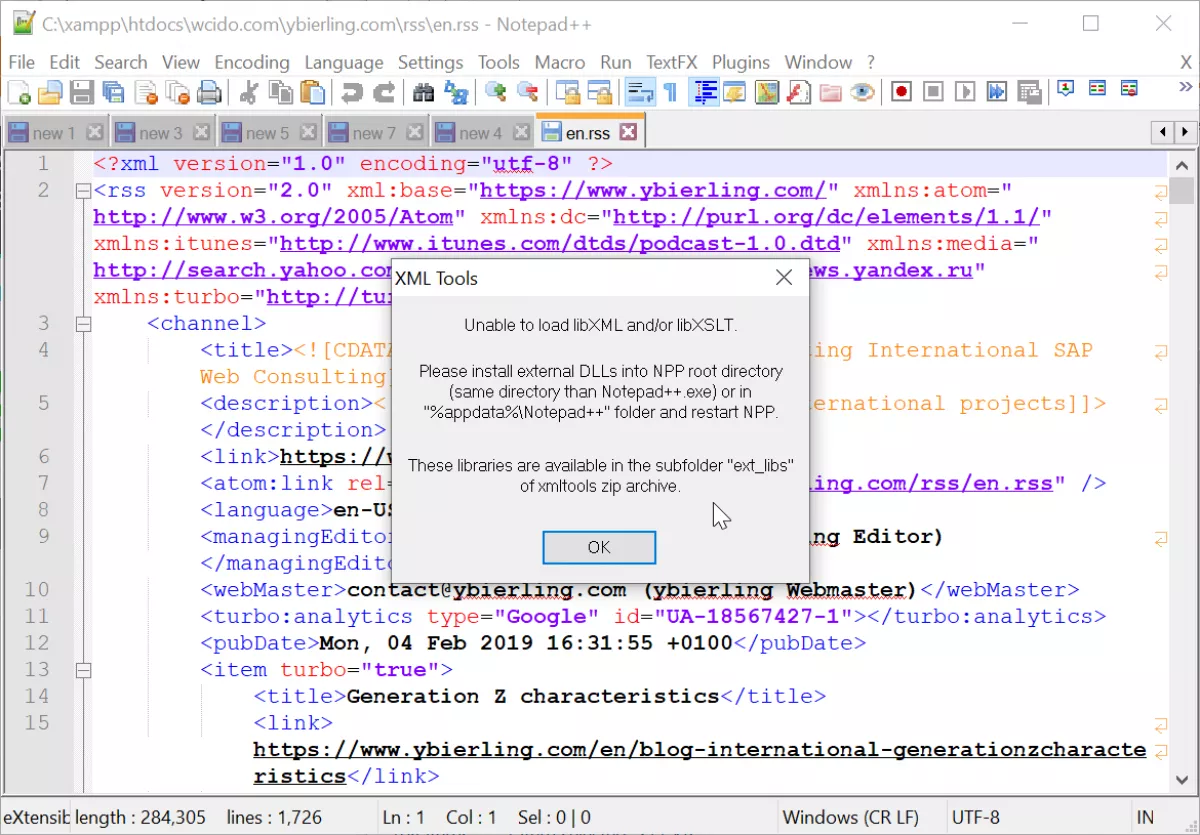
Task: Click Generation Z characteristics title text
Action: point(533,696)
